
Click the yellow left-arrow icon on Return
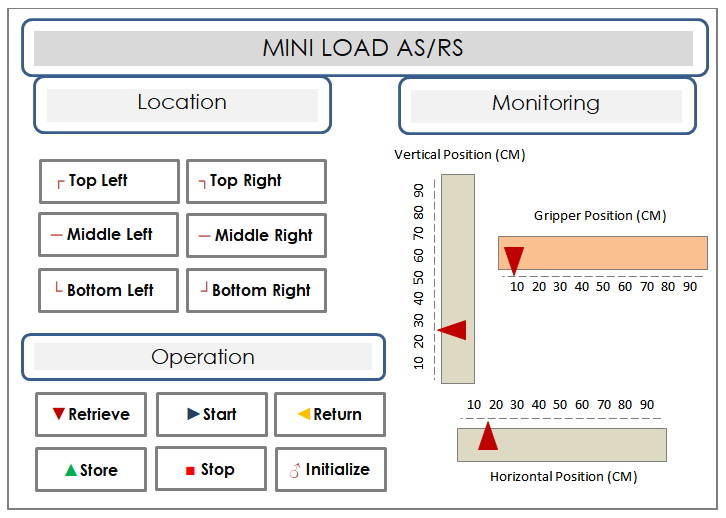click(304, 413)
